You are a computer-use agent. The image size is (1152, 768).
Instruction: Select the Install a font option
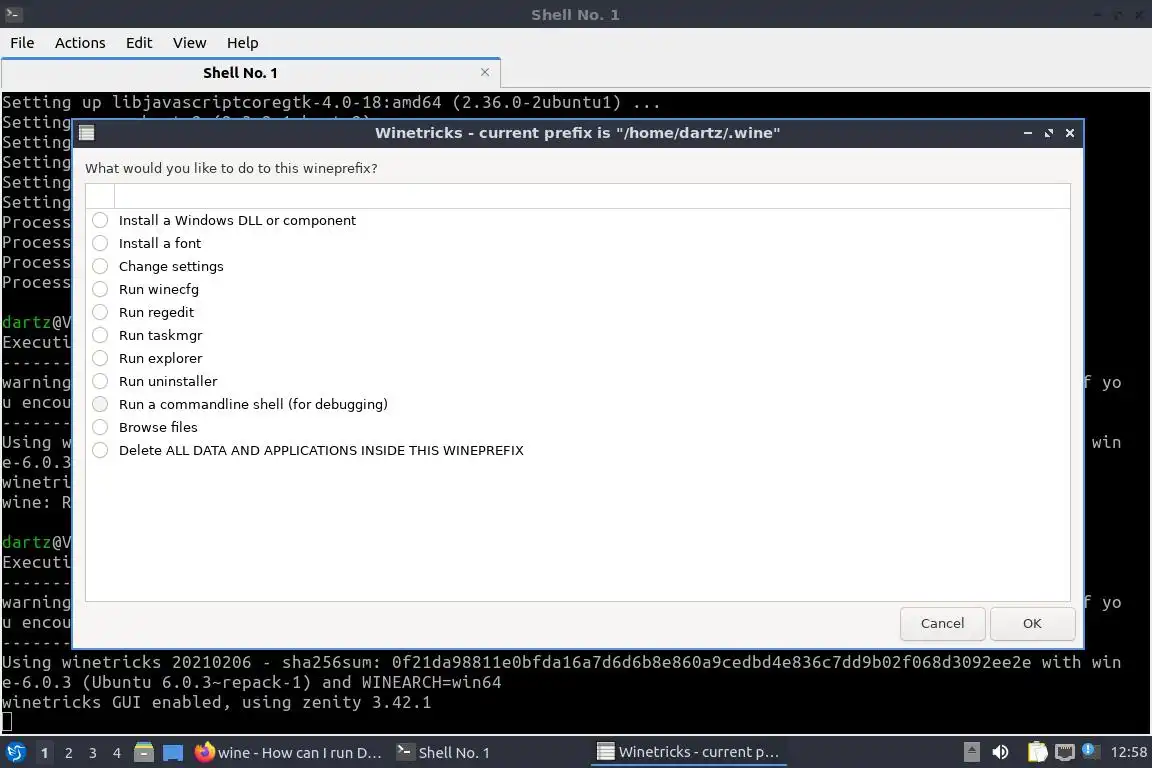(100, 243)
